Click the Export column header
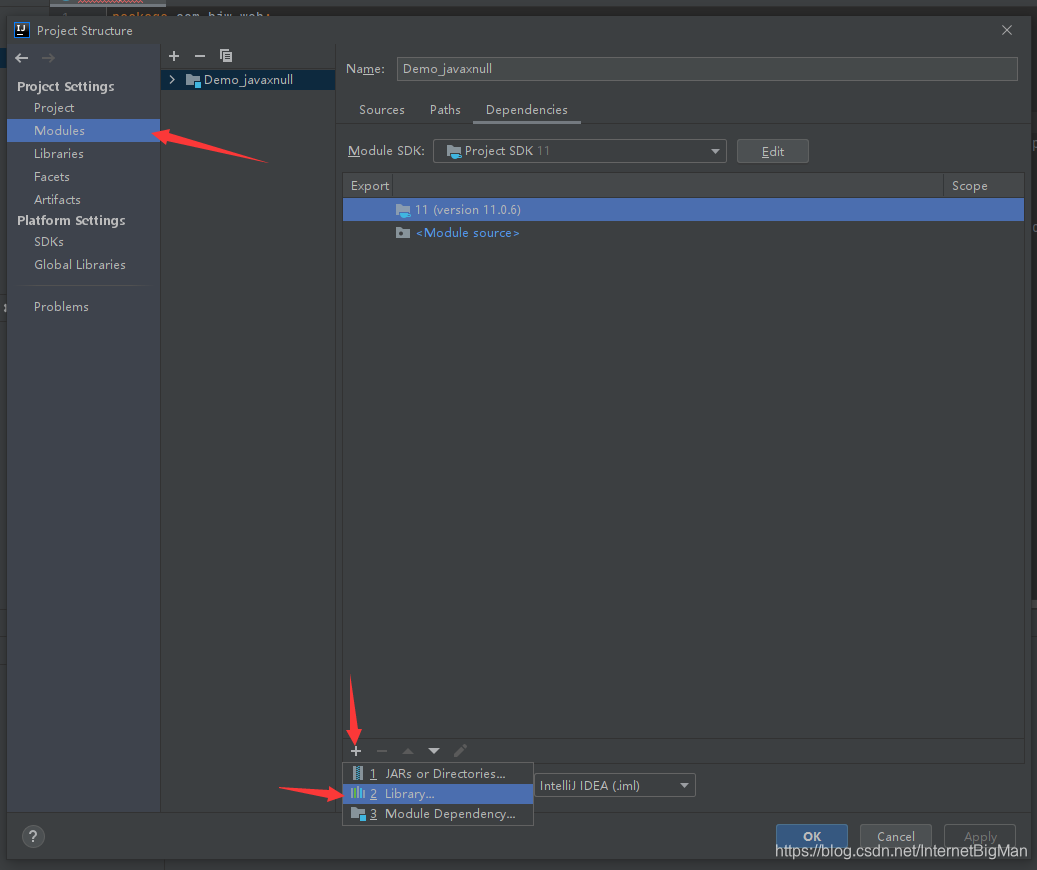This screenshot has width=1037, height=870. point(370,186)
